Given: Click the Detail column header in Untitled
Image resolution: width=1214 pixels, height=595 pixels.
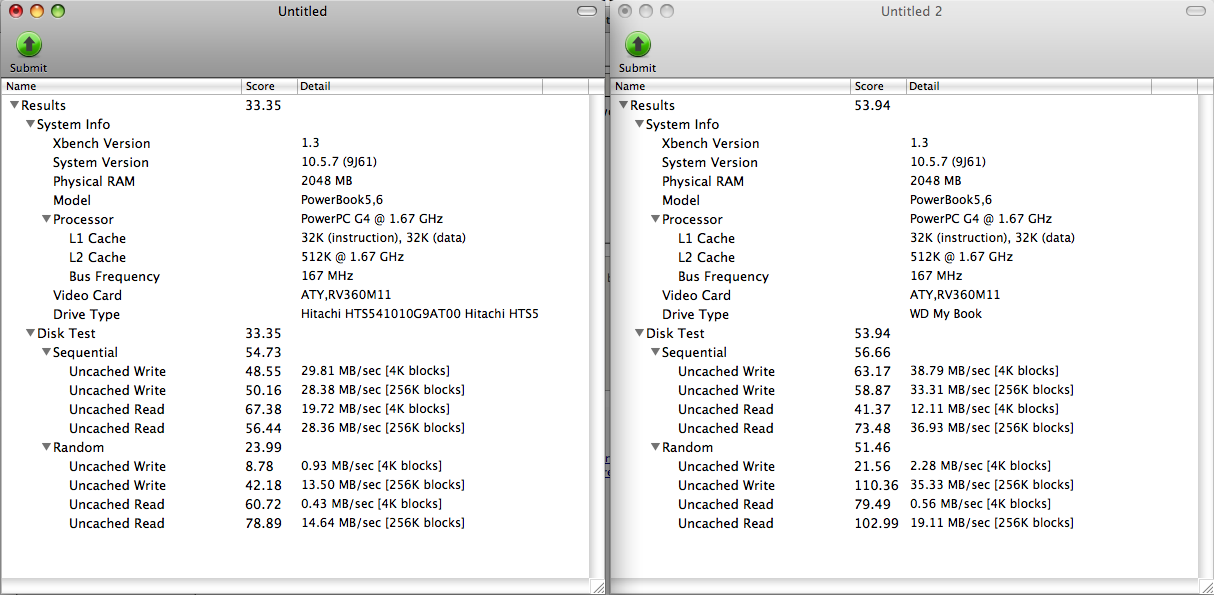Looking at the screenshot, I should [419, 86].
